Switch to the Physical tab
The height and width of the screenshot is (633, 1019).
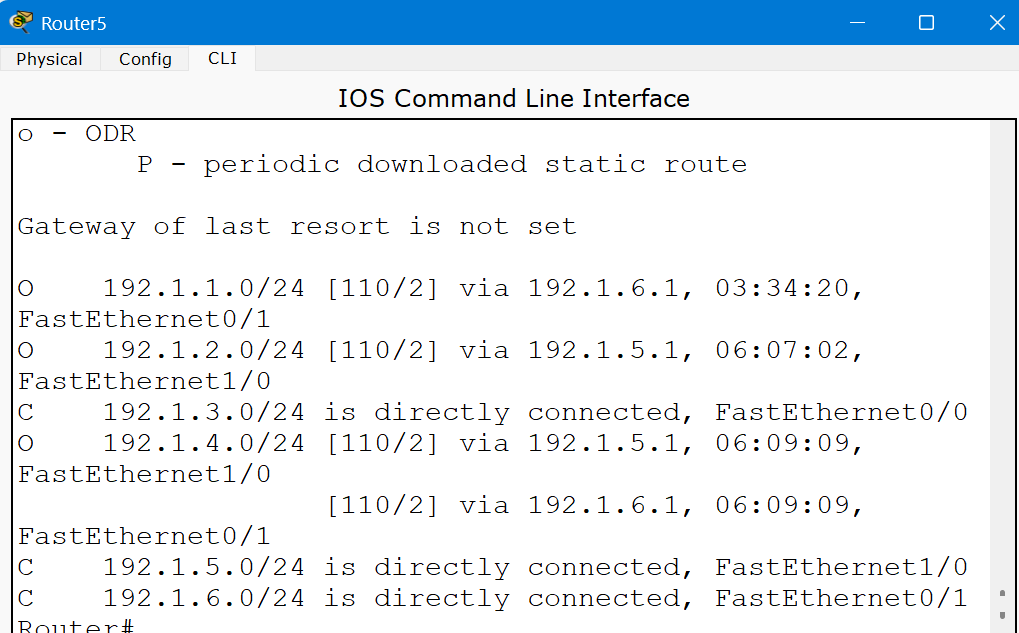pyautogui.click(x=49, y=59)
